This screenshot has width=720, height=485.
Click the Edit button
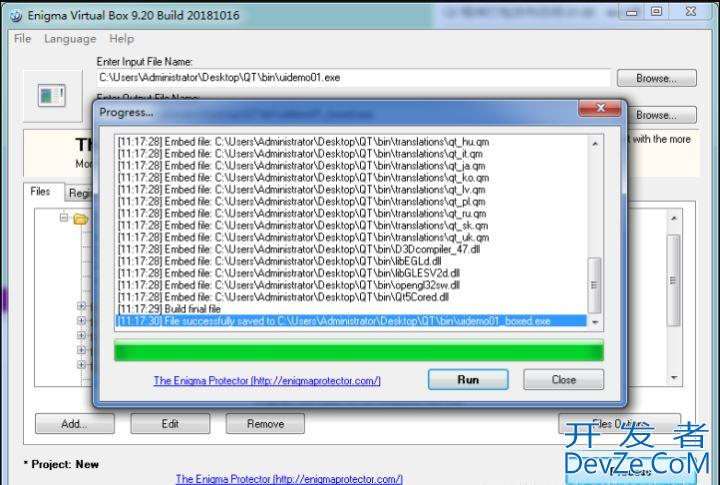click(170, 423)
